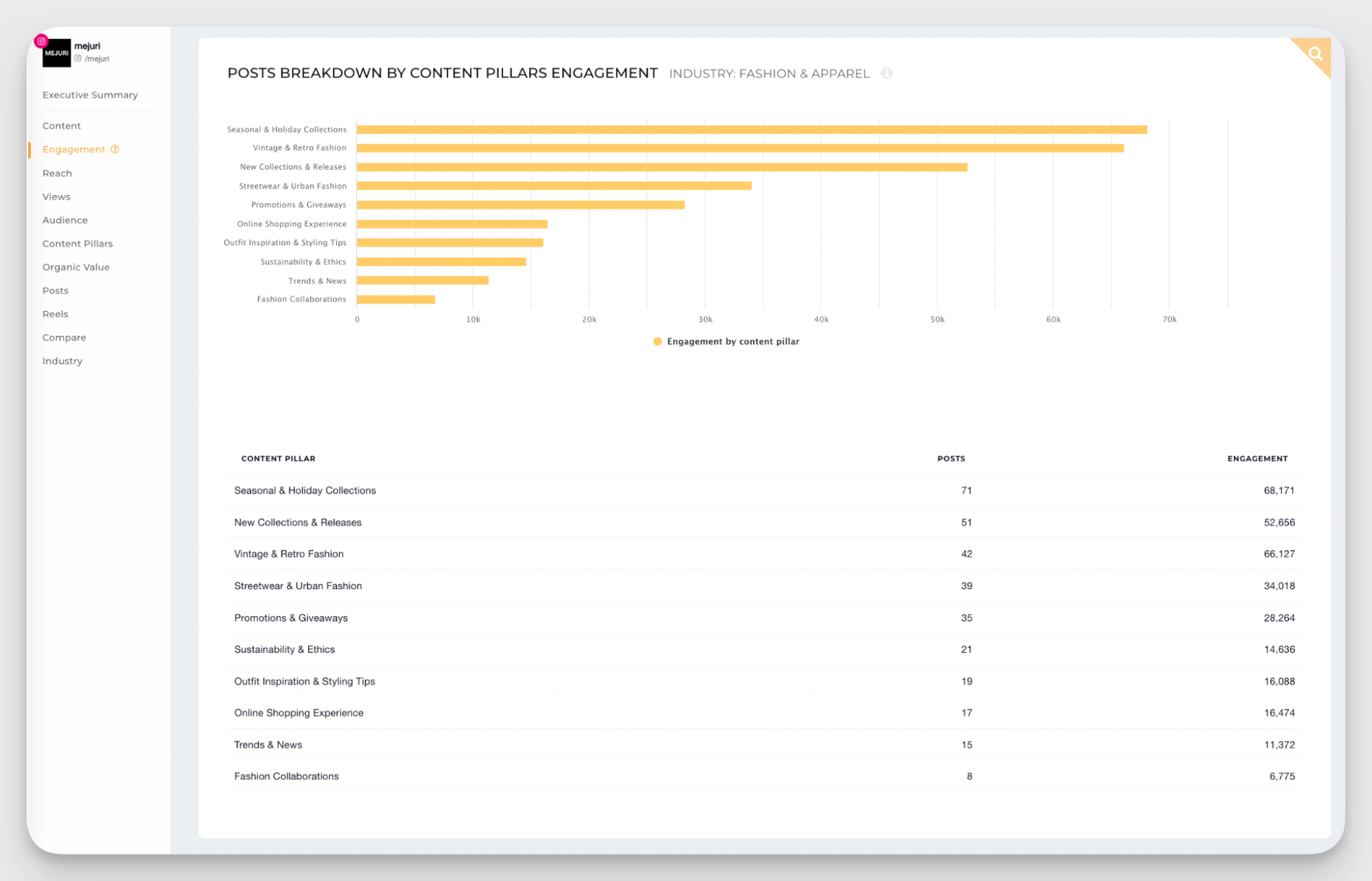Click the pink Instagram badge on the profile avatar
1372x881 pixels.
(41, 41)
